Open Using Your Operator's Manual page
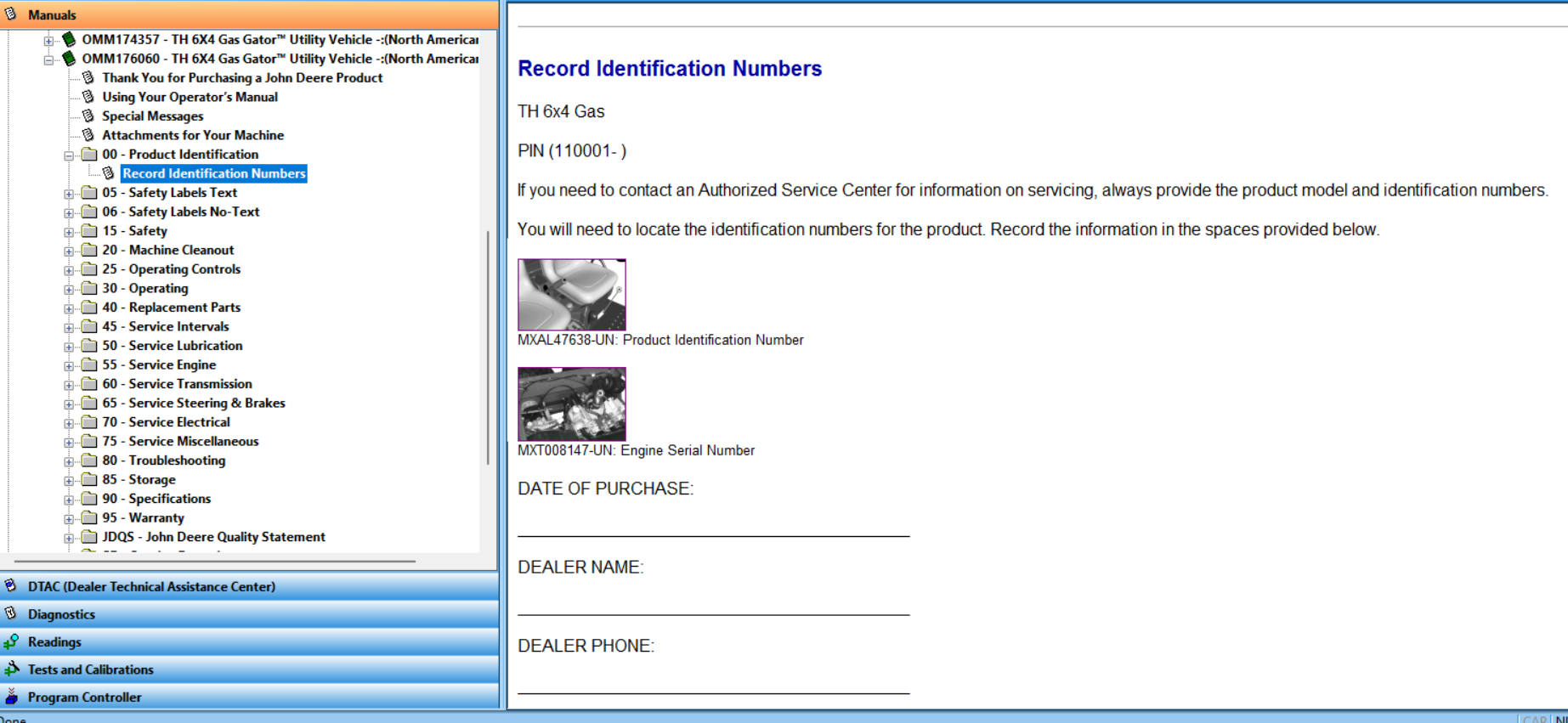1568x723 pixels. tap(190, 97)
